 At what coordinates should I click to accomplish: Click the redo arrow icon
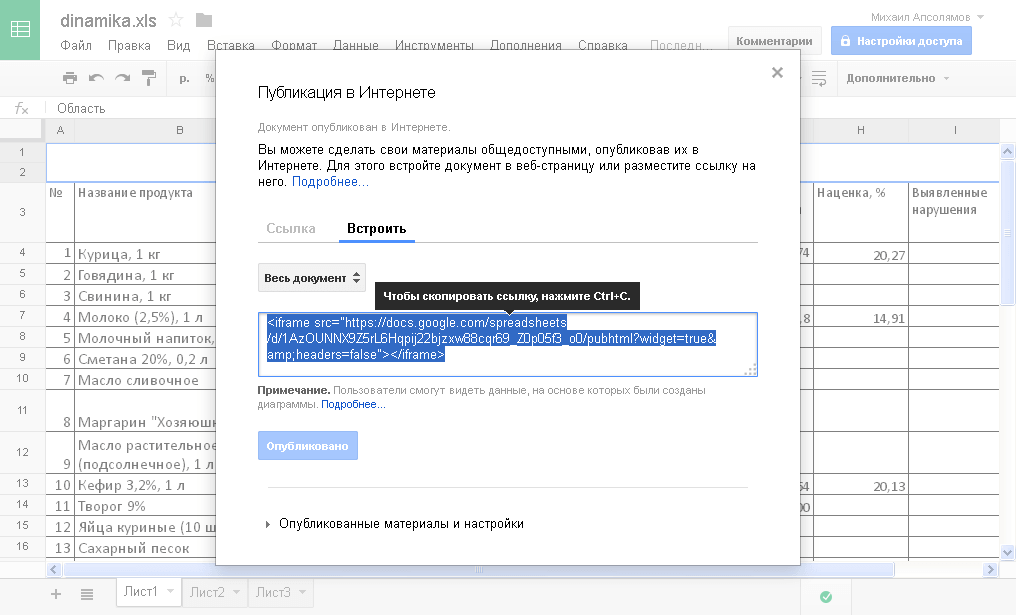[122, 78]
